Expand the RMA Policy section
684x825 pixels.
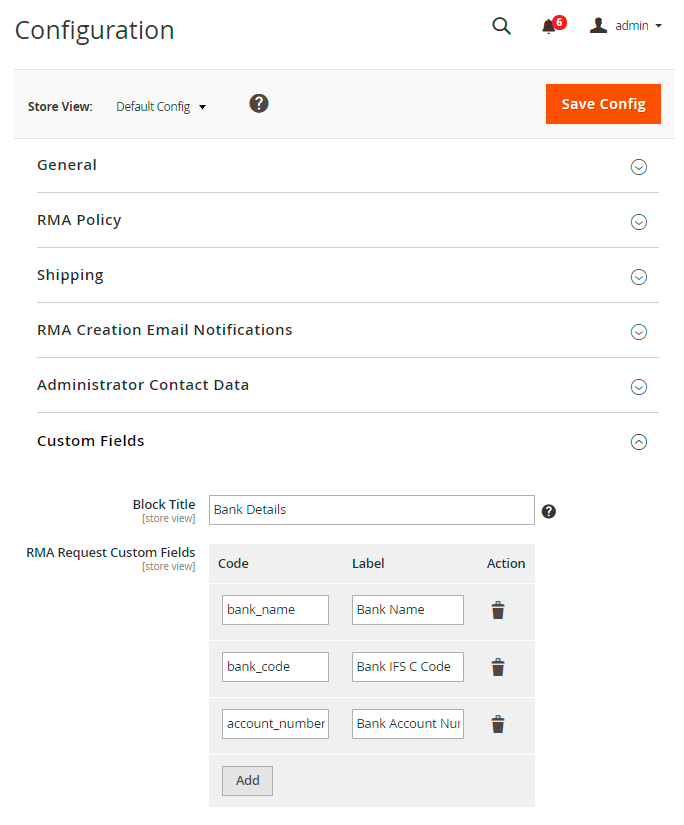639,222
